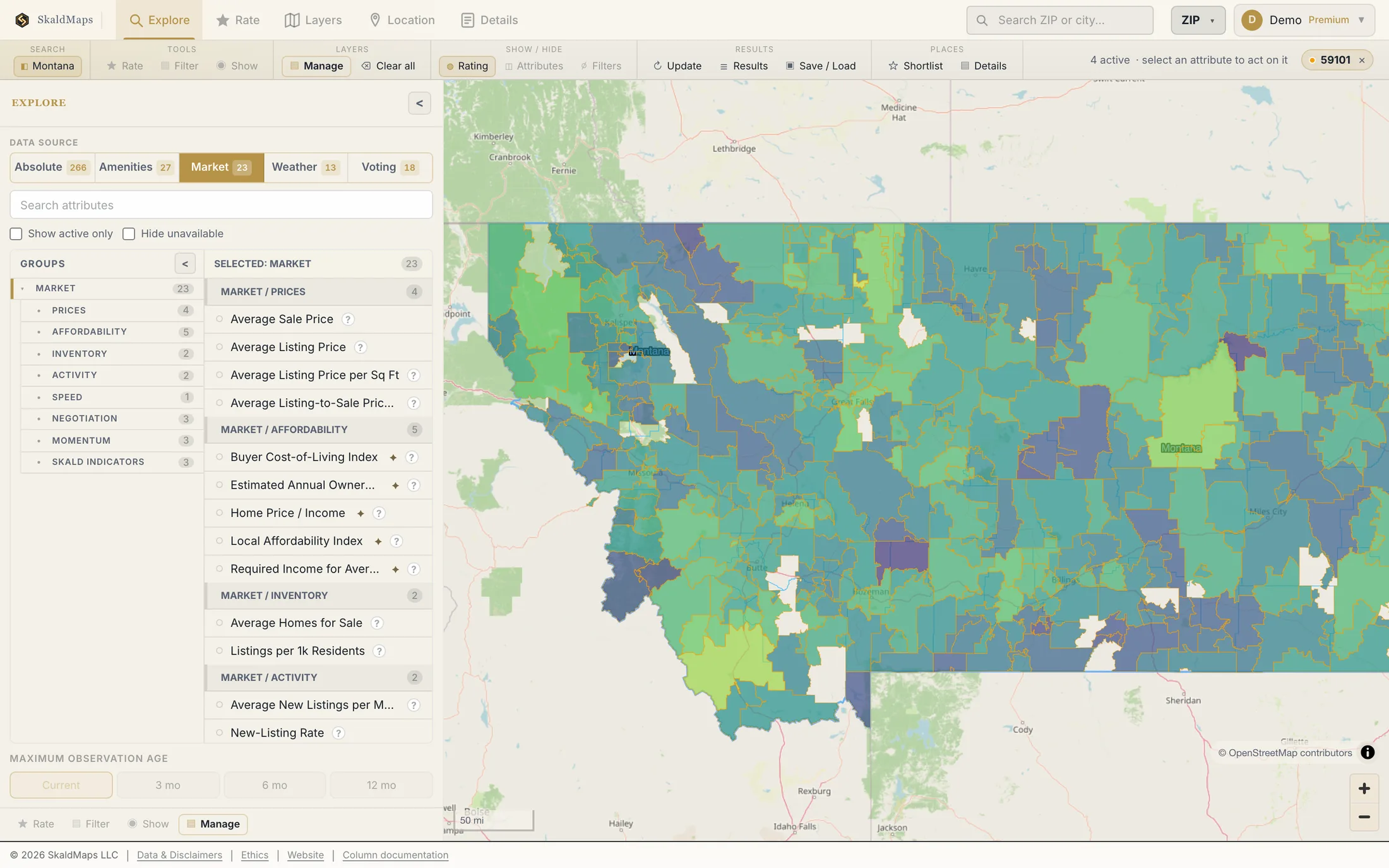
Task: Click the SkaldMaps logo icon
Action: [22, 20]
